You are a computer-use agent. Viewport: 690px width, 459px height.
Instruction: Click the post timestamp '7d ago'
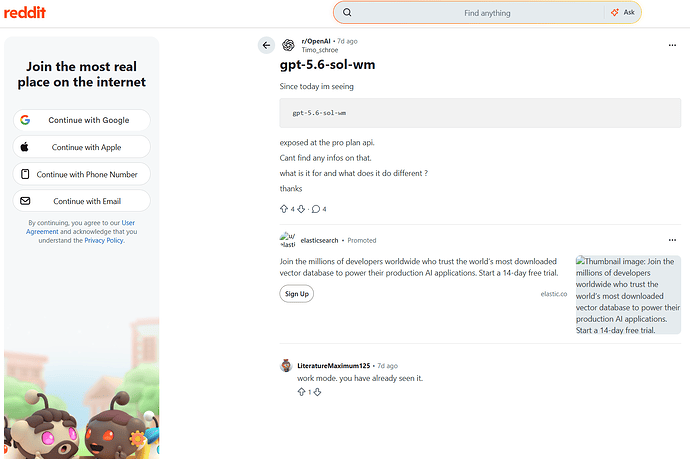tap(347, 41)
